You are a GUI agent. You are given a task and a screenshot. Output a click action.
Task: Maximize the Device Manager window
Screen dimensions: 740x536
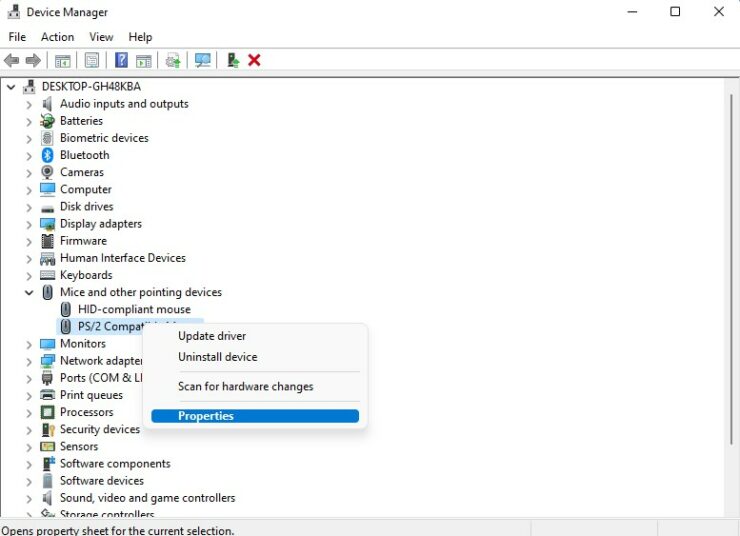click(675, 12)
